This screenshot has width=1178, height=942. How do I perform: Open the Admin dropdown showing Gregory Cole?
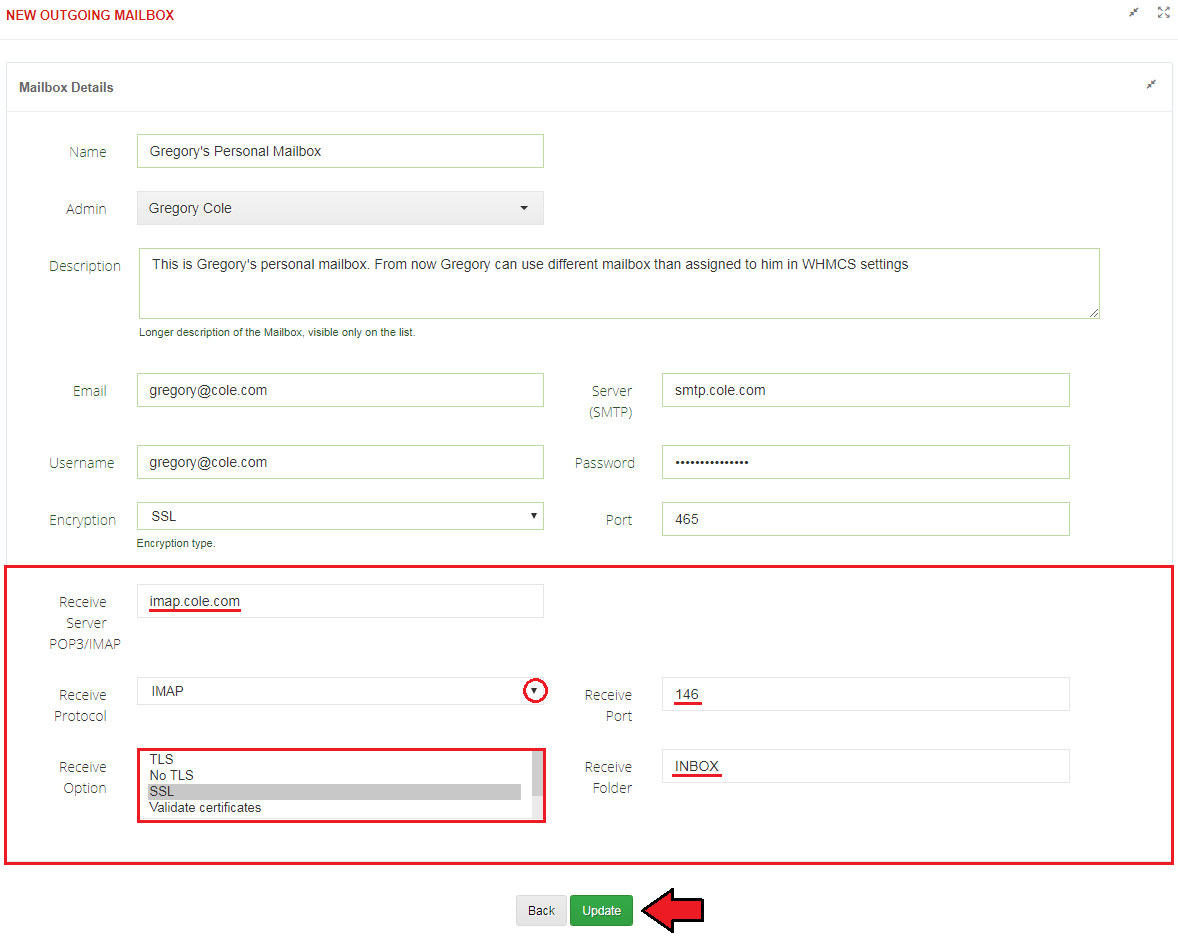340,208
